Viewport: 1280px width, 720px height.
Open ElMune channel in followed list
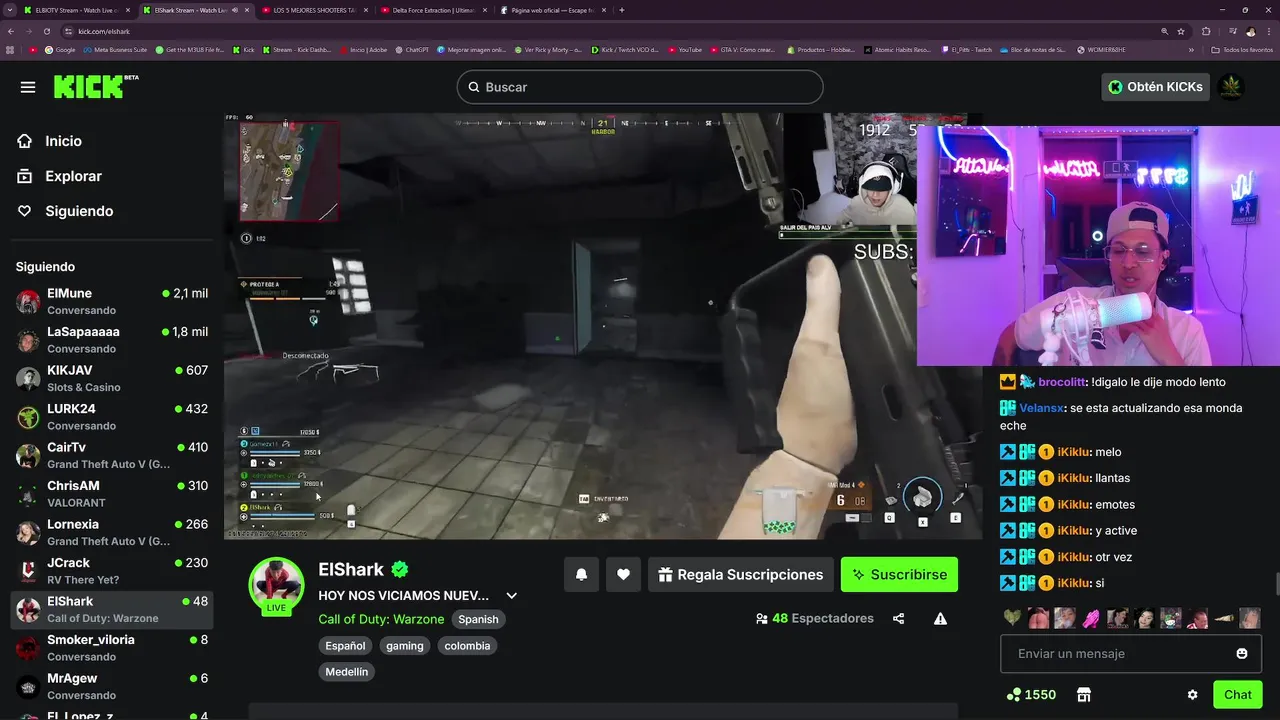tap(112, 301)
